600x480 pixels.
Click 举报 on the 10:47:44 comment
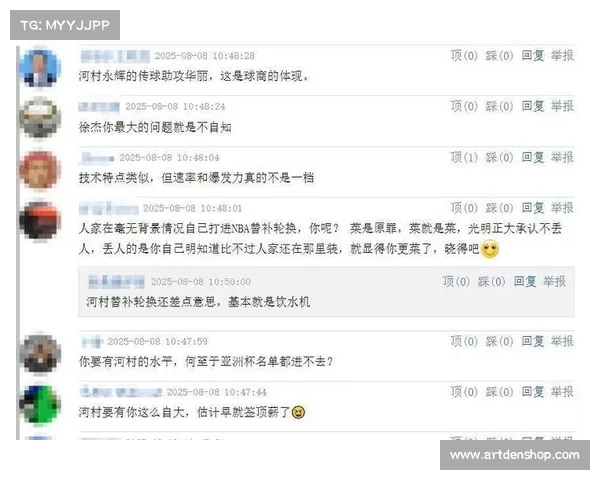562,392
